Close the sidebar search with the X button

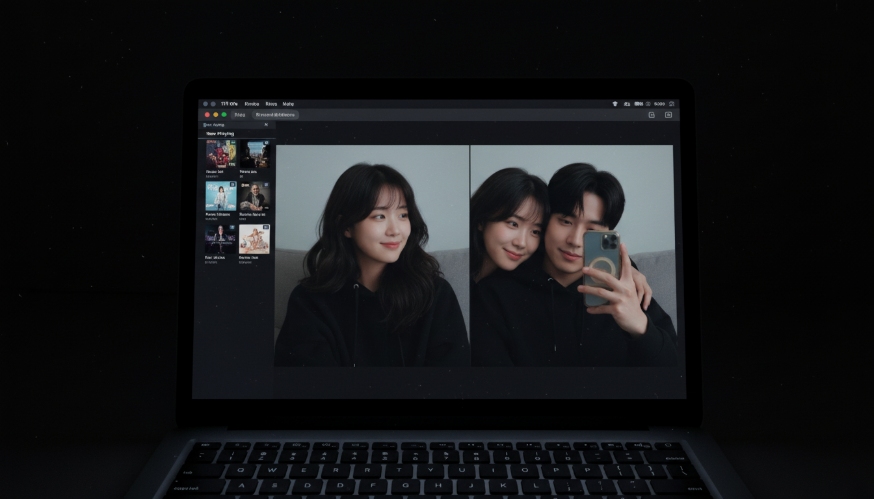(266, 125)
